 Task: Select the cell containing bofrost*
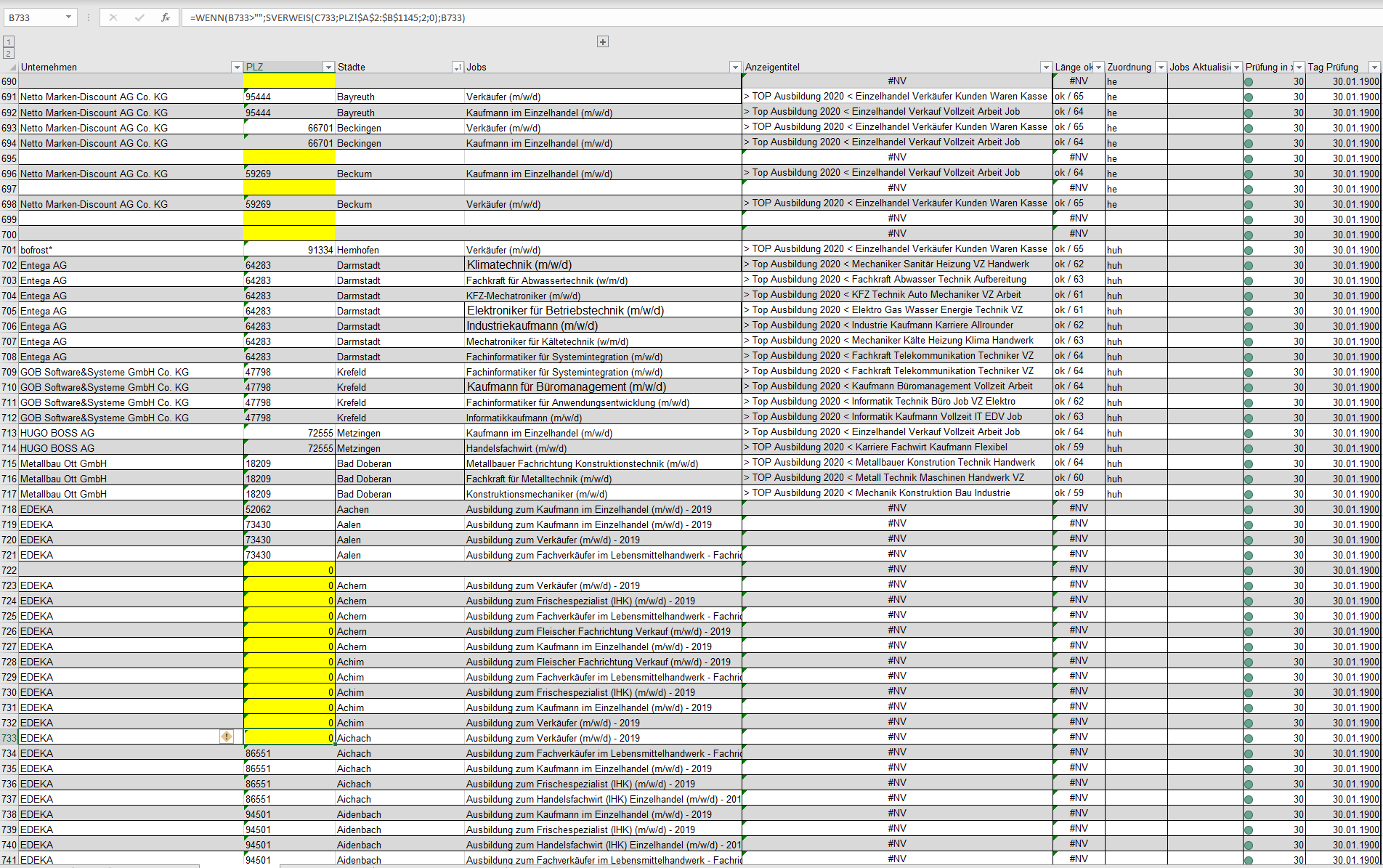131,250
